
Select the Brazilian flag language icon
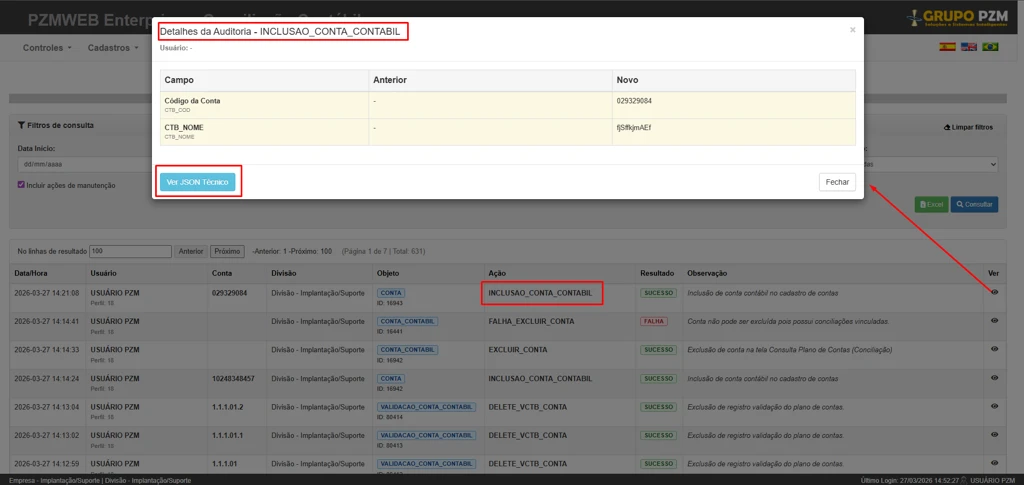point(990,47)
